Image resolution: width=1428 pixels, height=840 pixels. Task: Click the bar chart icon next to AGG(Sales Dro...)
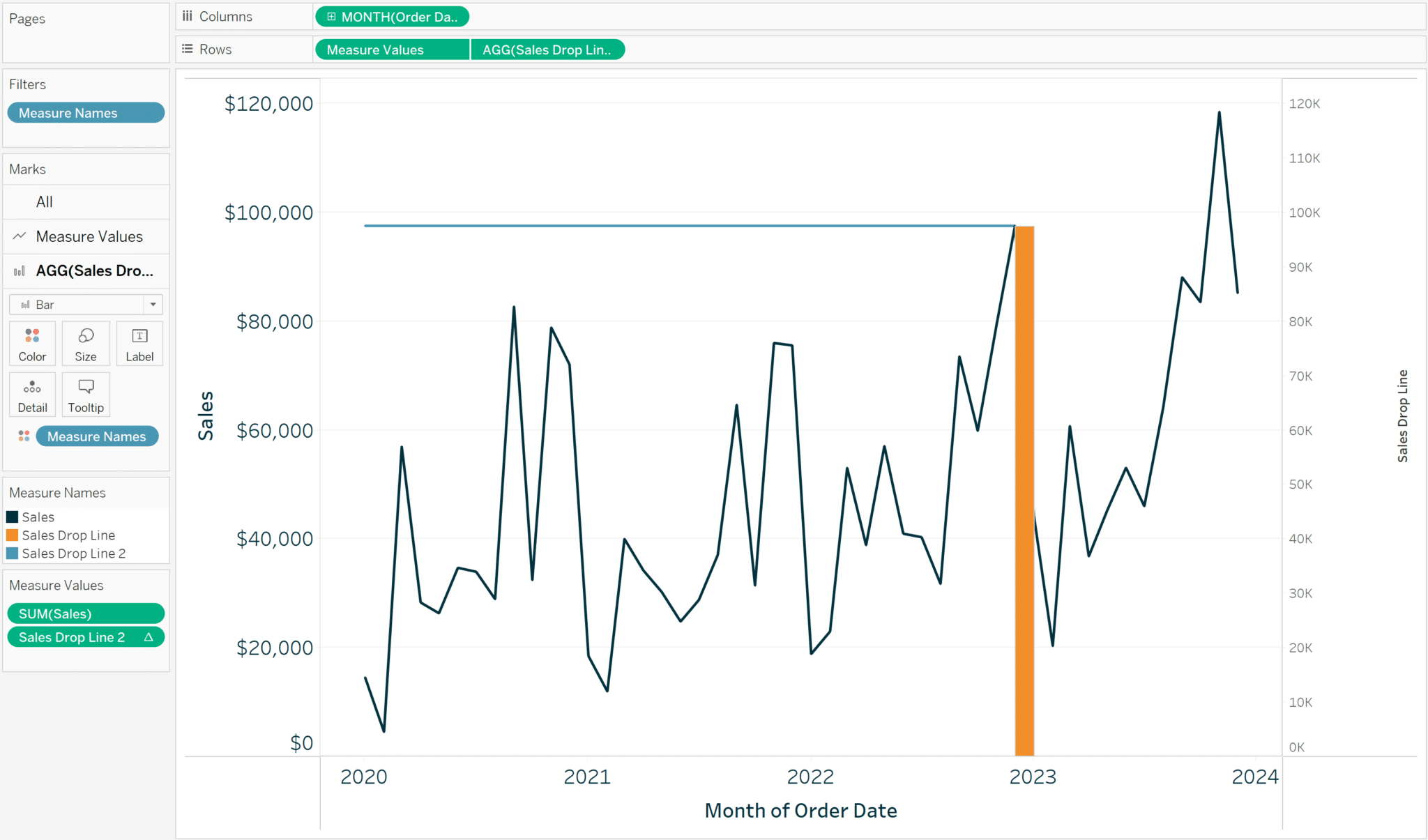pyautogui.click(x=19, y=271)
